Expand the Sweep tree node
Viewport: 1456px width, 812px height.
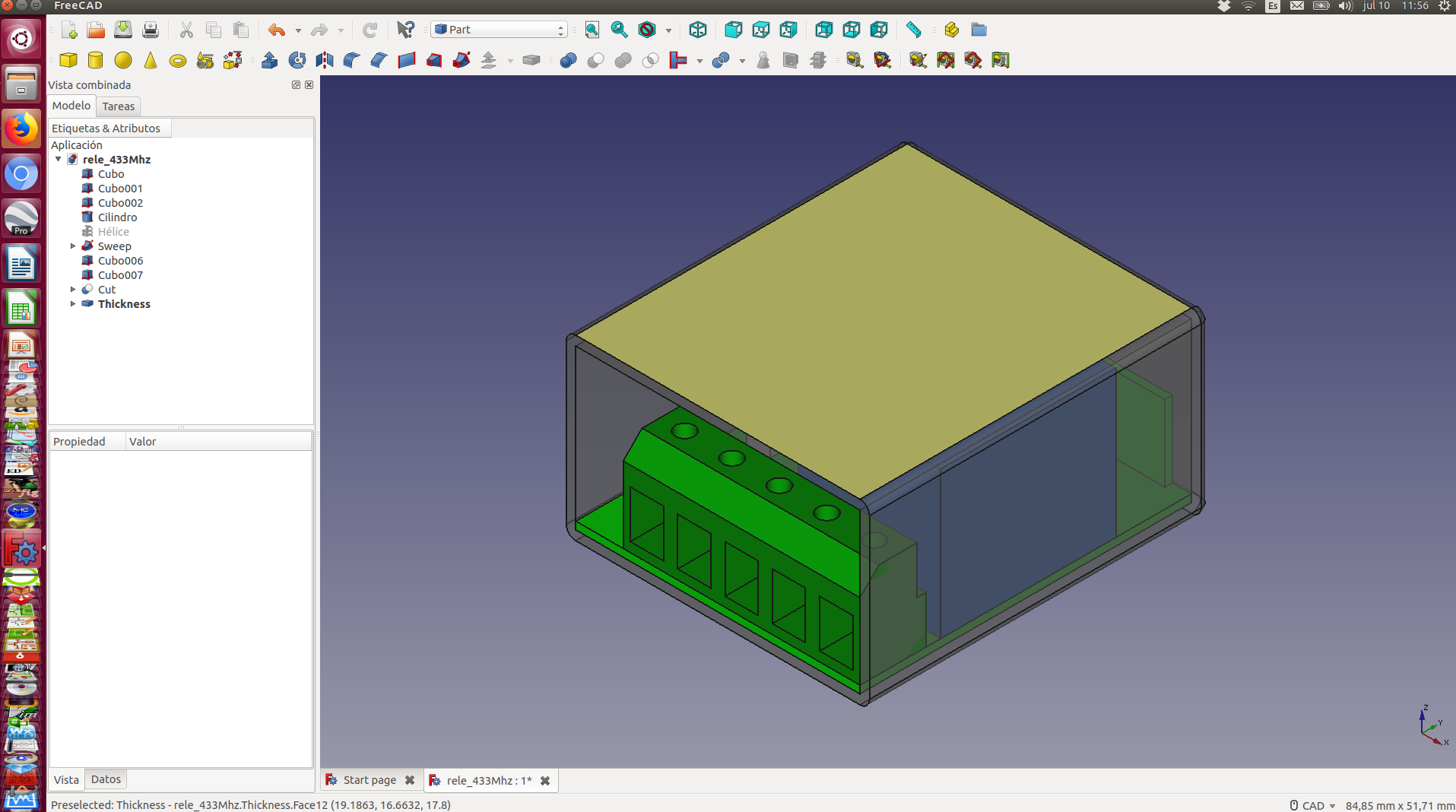[x=73, y=246]
